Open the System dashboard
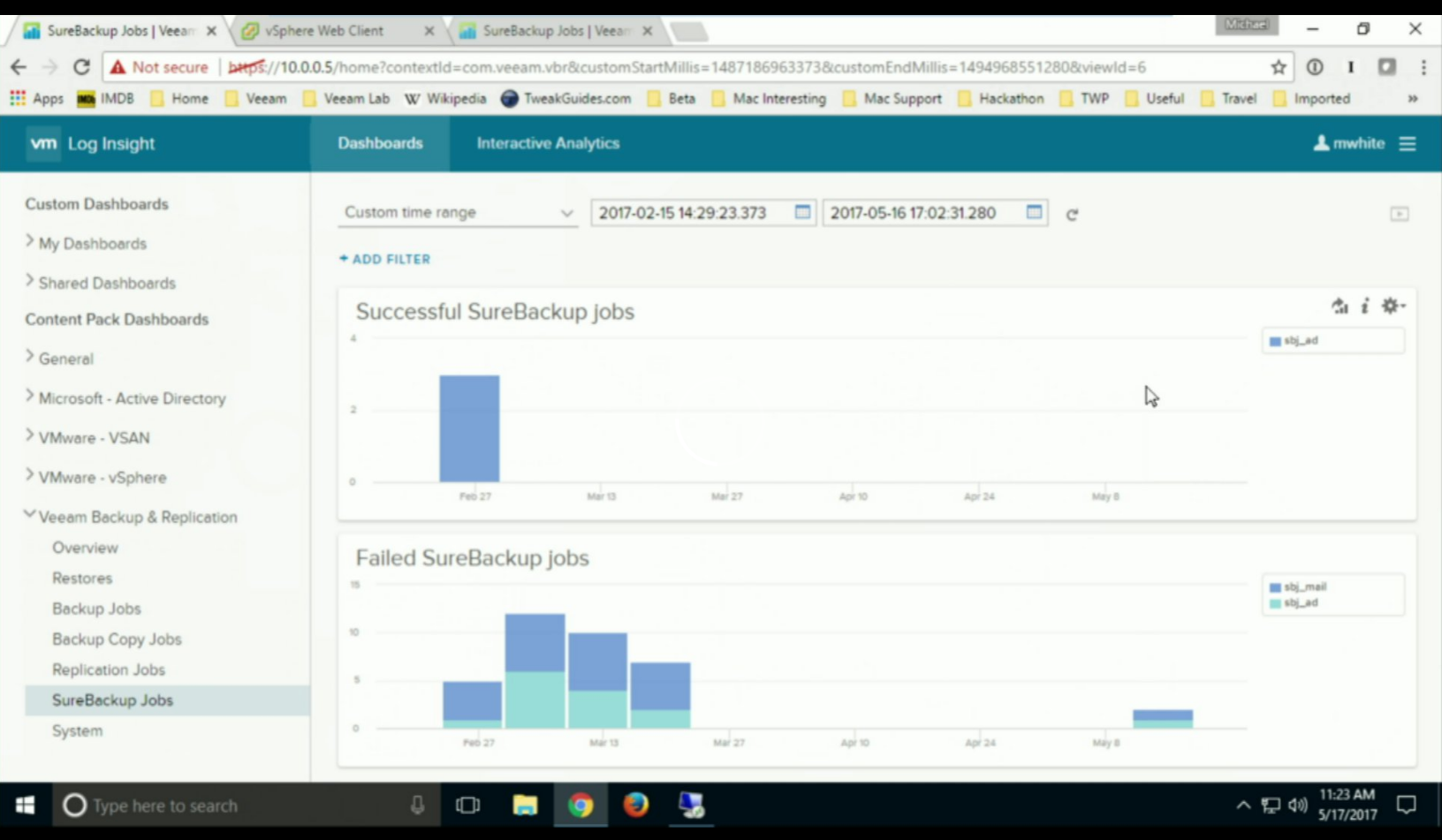The height and width of the screenshot is (840, 1442). click(77, 730)
